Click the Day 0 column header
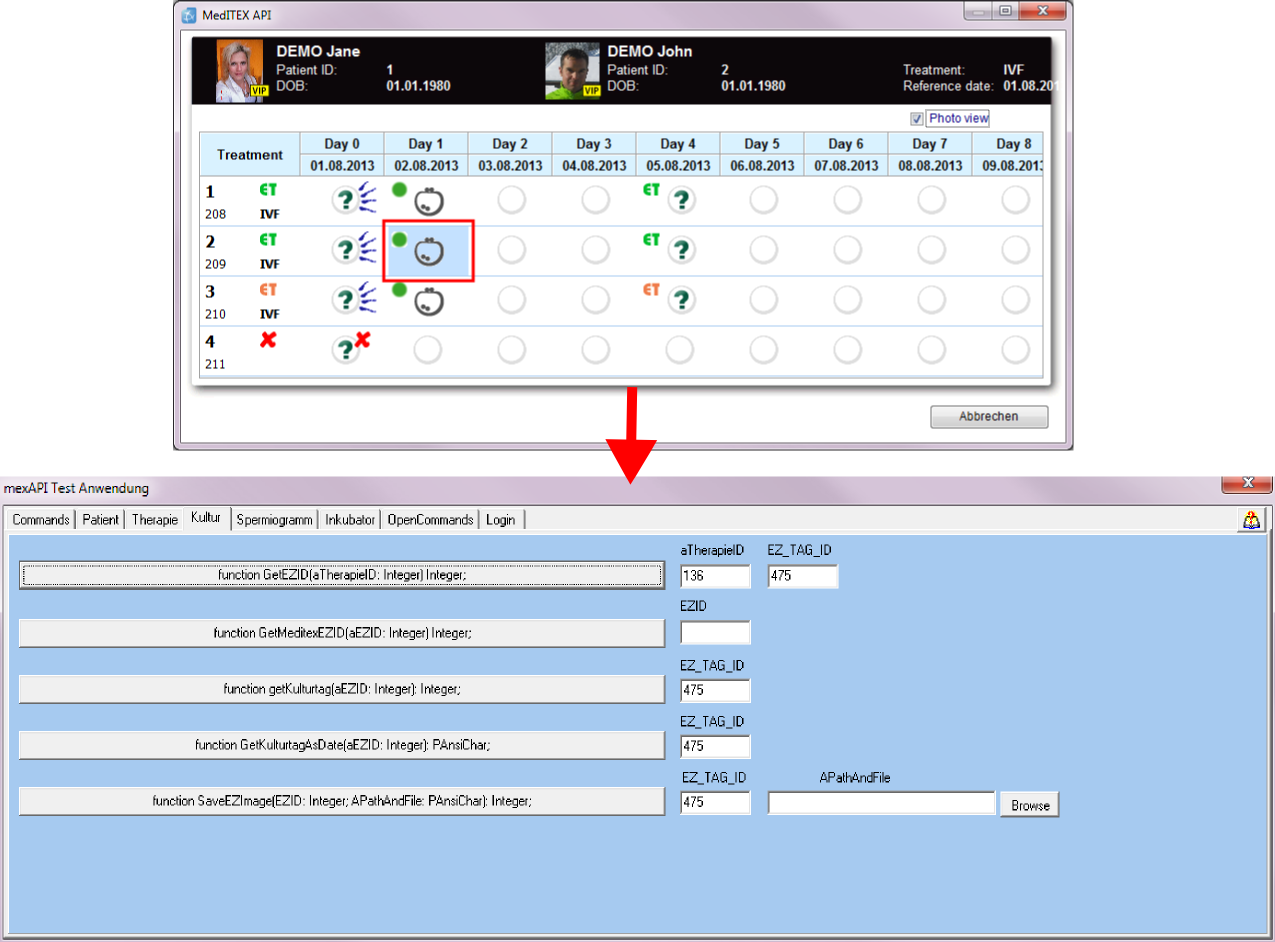 tap(342, 144)
